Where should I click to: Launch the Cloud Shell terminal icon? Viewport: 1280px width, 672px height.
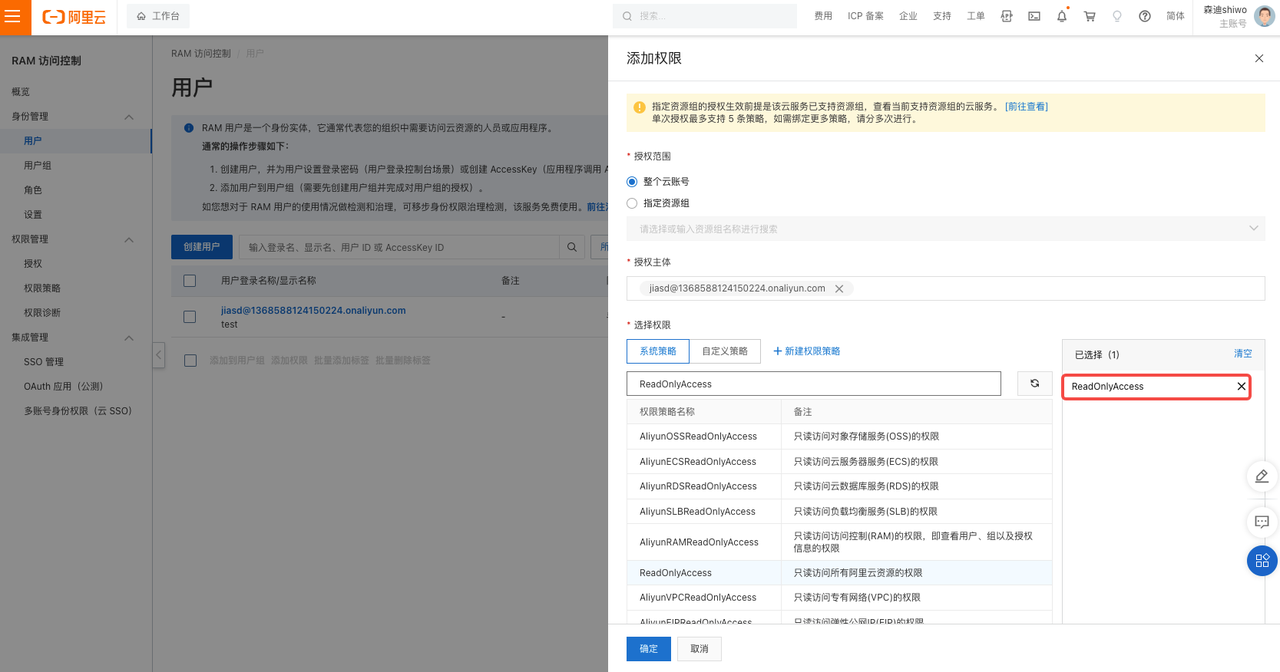[x=1034, y=16]
